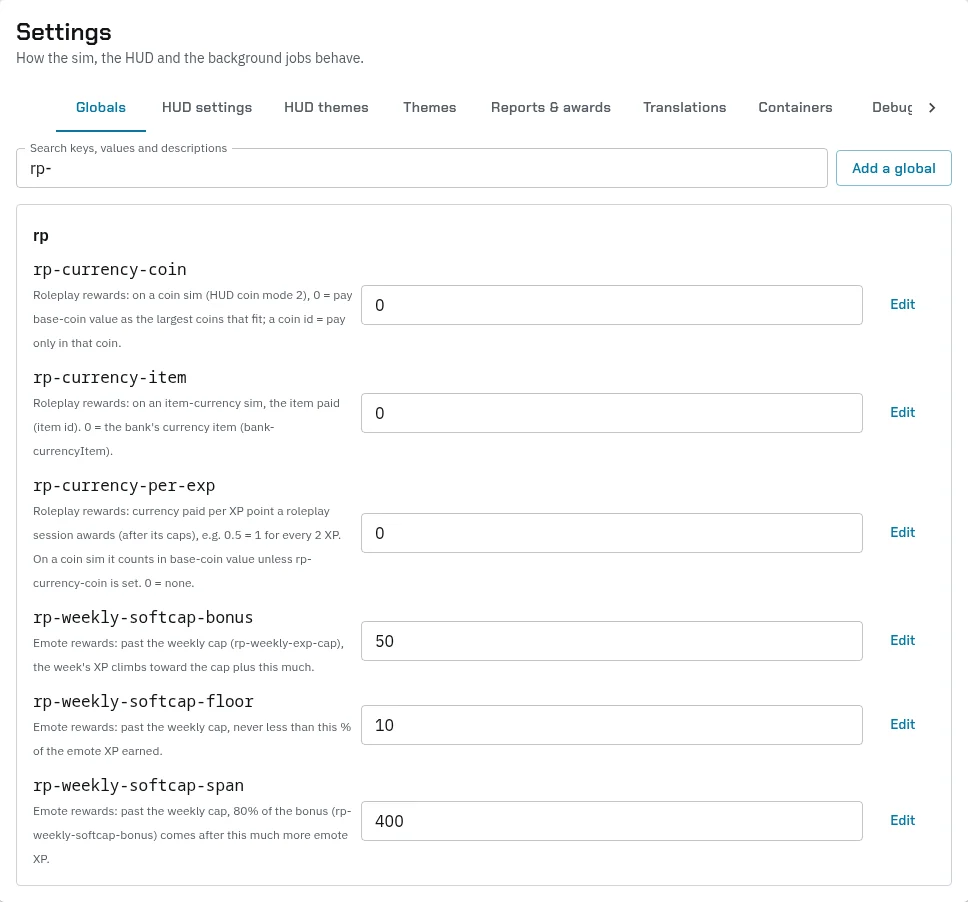Edit rp-weekly-softcap-span value
Viewport: 968px width, 902px height.
pos(902,821)
